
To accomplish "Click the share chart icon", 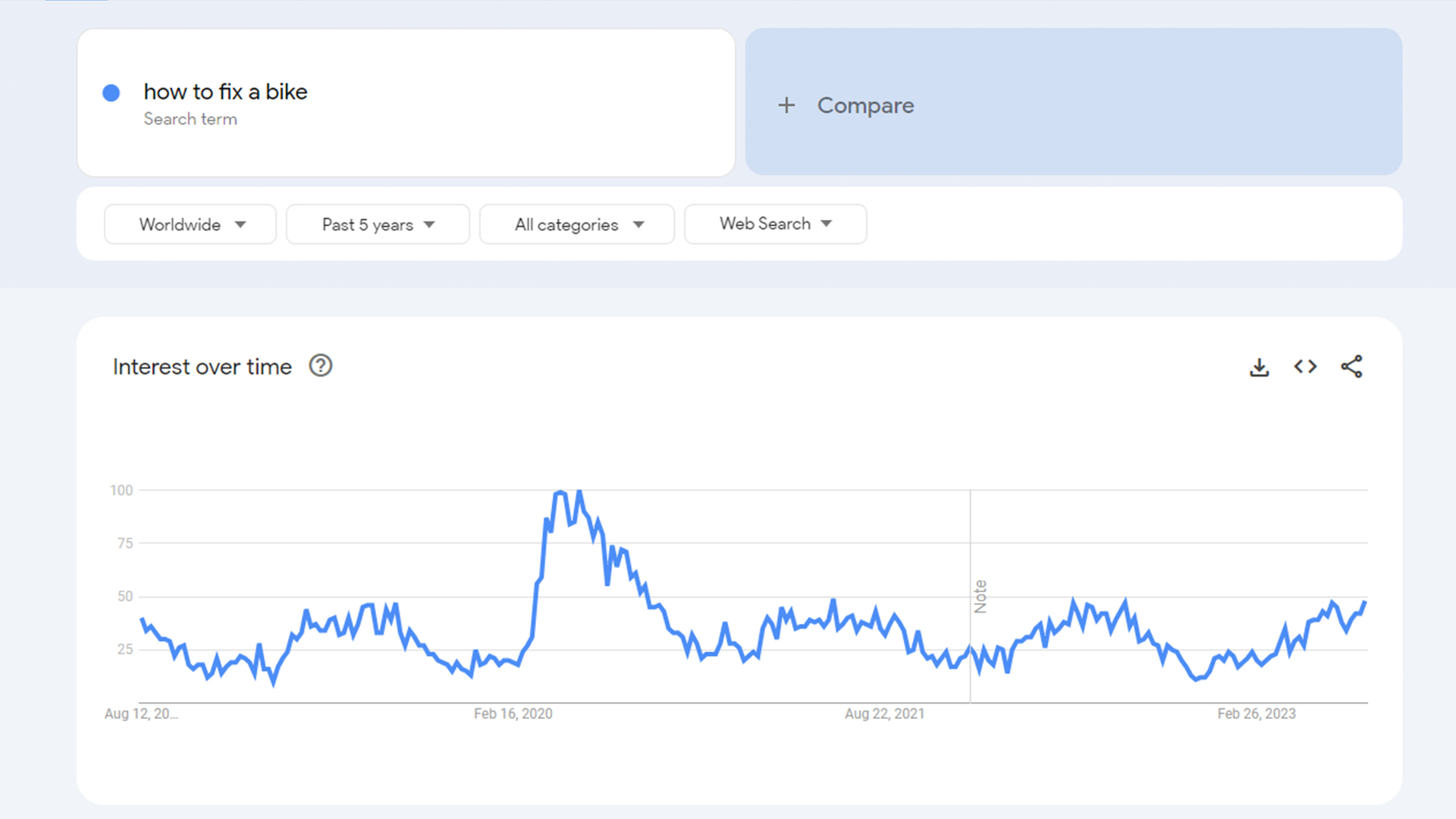I will coord(1351,367).
